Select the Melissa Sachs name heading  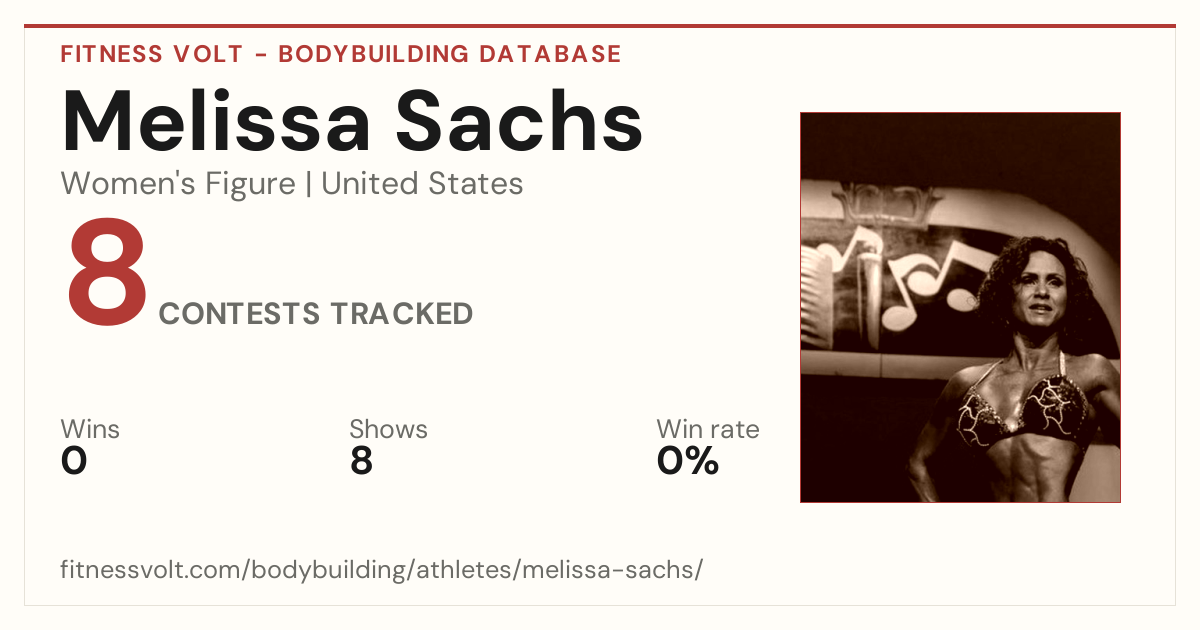[x=352, y=121]
